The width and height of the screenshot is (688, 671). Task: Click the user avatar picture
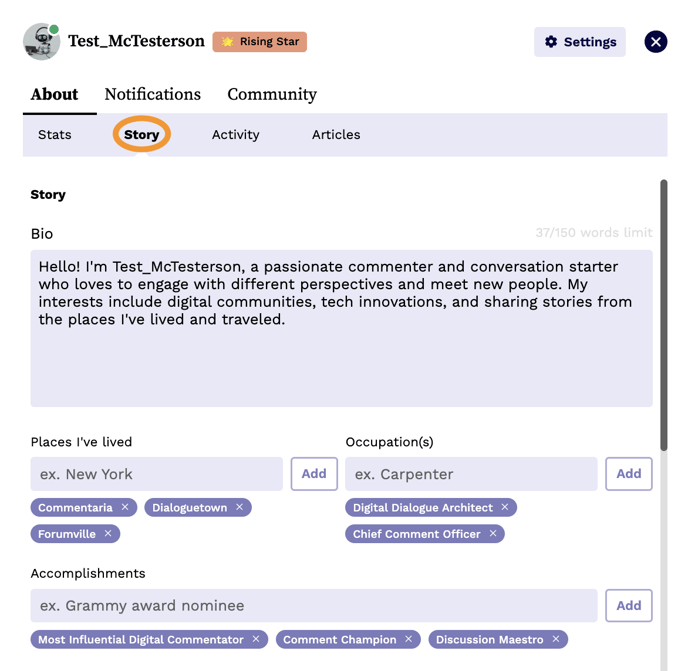pos(42,42)
